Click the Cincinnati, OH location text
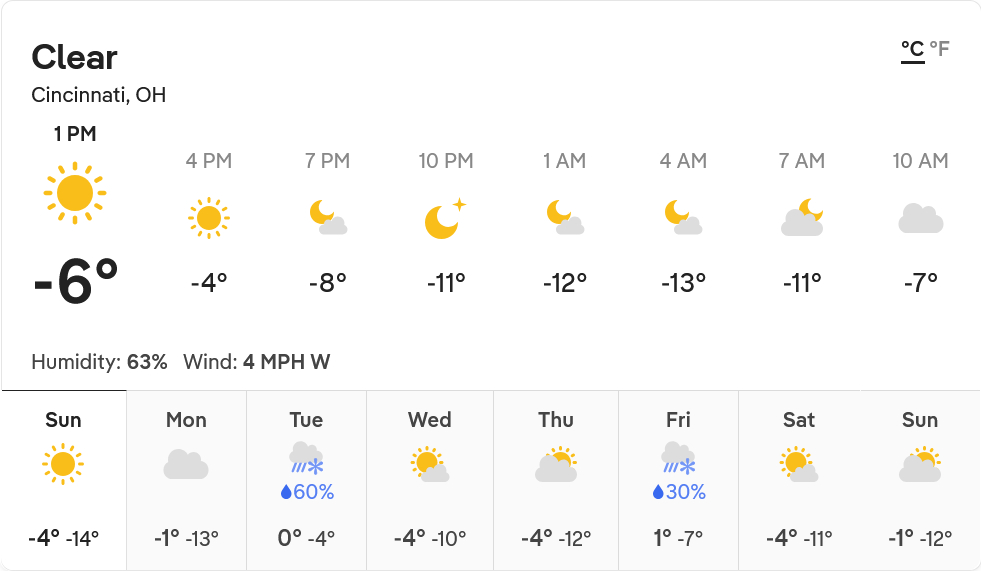Image resolution: width=981 pixels, height=571 pixels. click(99, 96)
